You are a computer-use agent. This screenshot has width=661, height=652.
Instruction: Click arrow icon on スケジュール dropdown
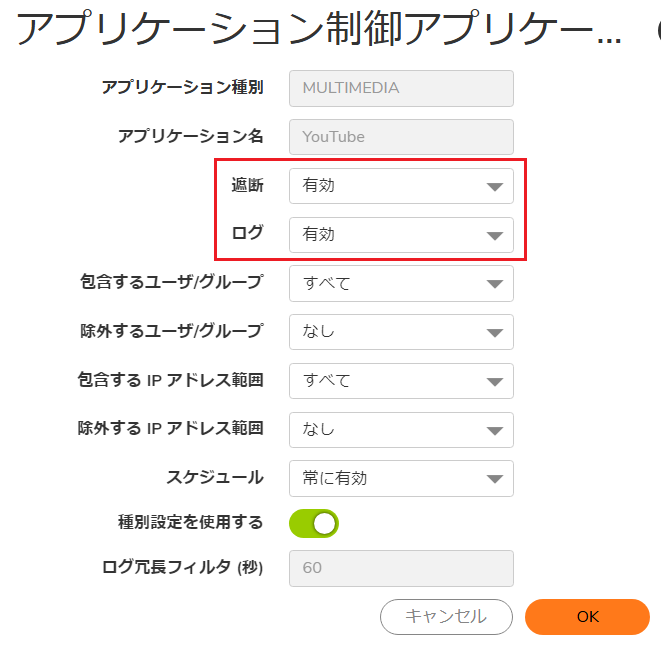[494, 479]
